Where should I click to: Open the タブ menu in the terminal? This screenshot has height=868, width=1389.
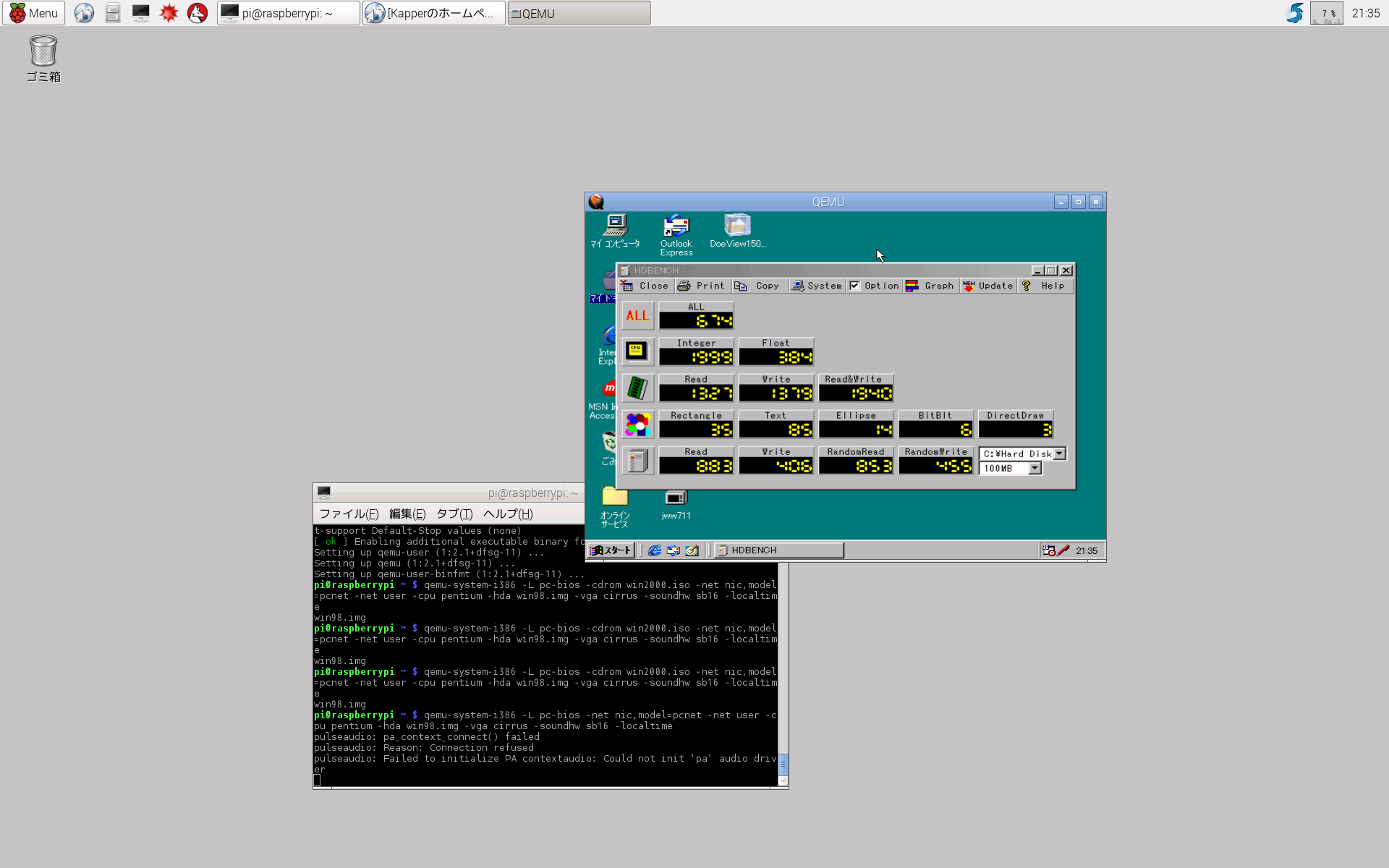454,514
